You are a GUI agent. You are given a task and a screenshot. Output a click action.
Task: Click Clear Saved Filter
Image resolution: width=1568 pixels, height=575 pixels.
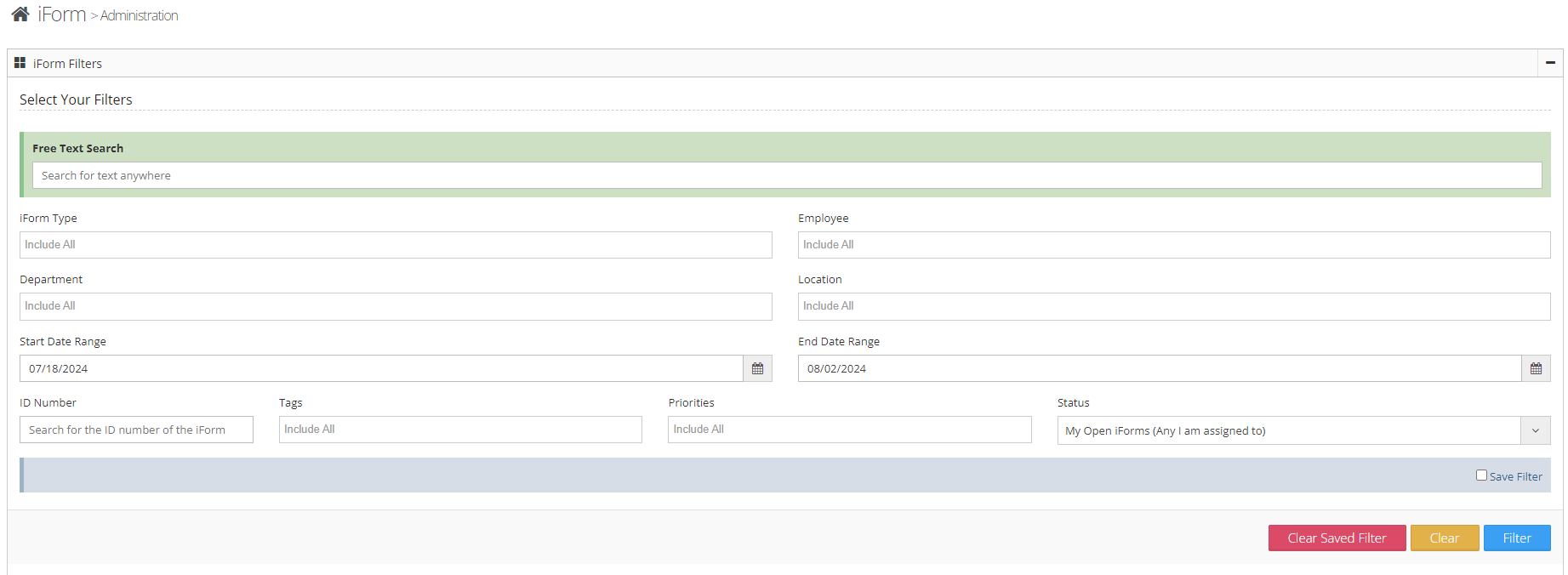(1337, 538)
